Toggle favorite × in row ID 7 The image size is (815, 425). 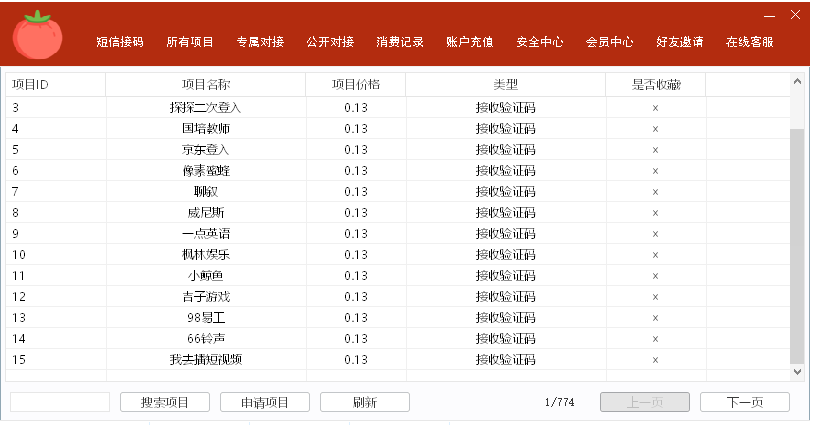point(655,192)
